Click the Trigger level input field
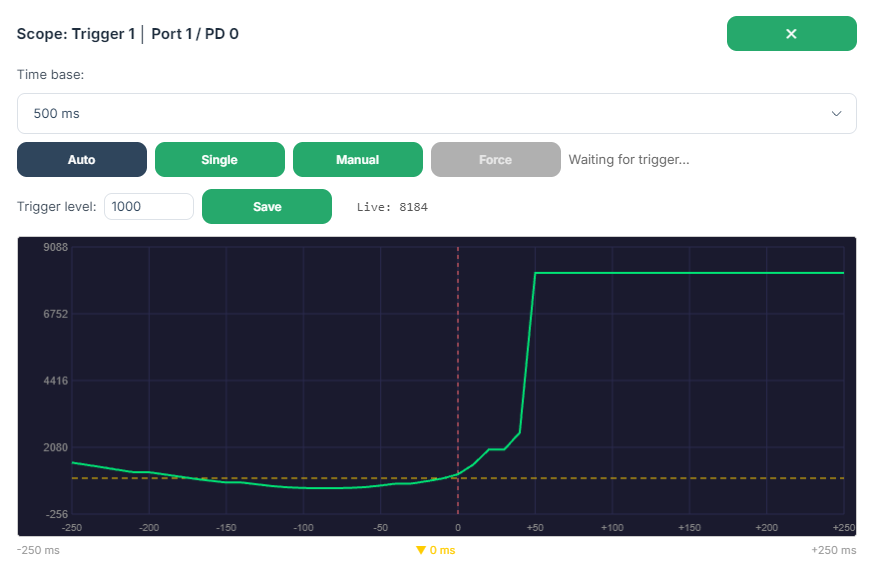 [x=149, y=207]
